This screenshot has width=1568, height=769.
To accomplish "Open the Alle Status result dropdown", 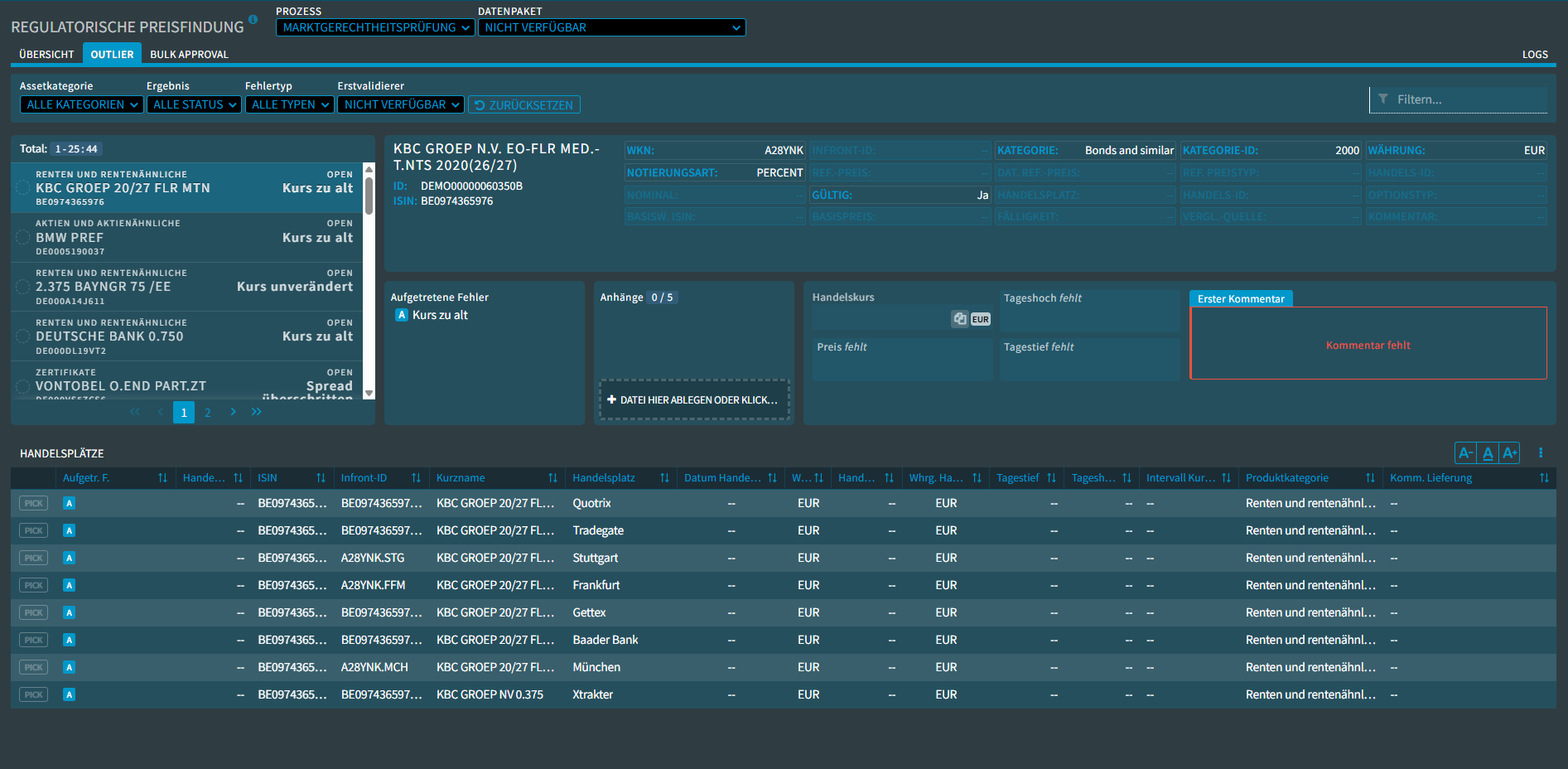I will [194, 104].
